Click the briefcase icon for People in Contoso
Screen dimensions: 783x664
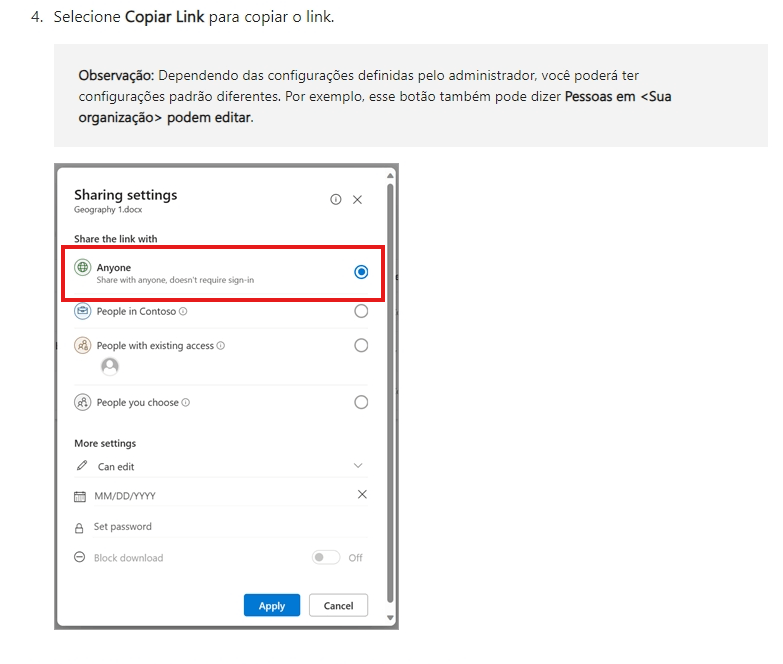click(x=82, y=311)
